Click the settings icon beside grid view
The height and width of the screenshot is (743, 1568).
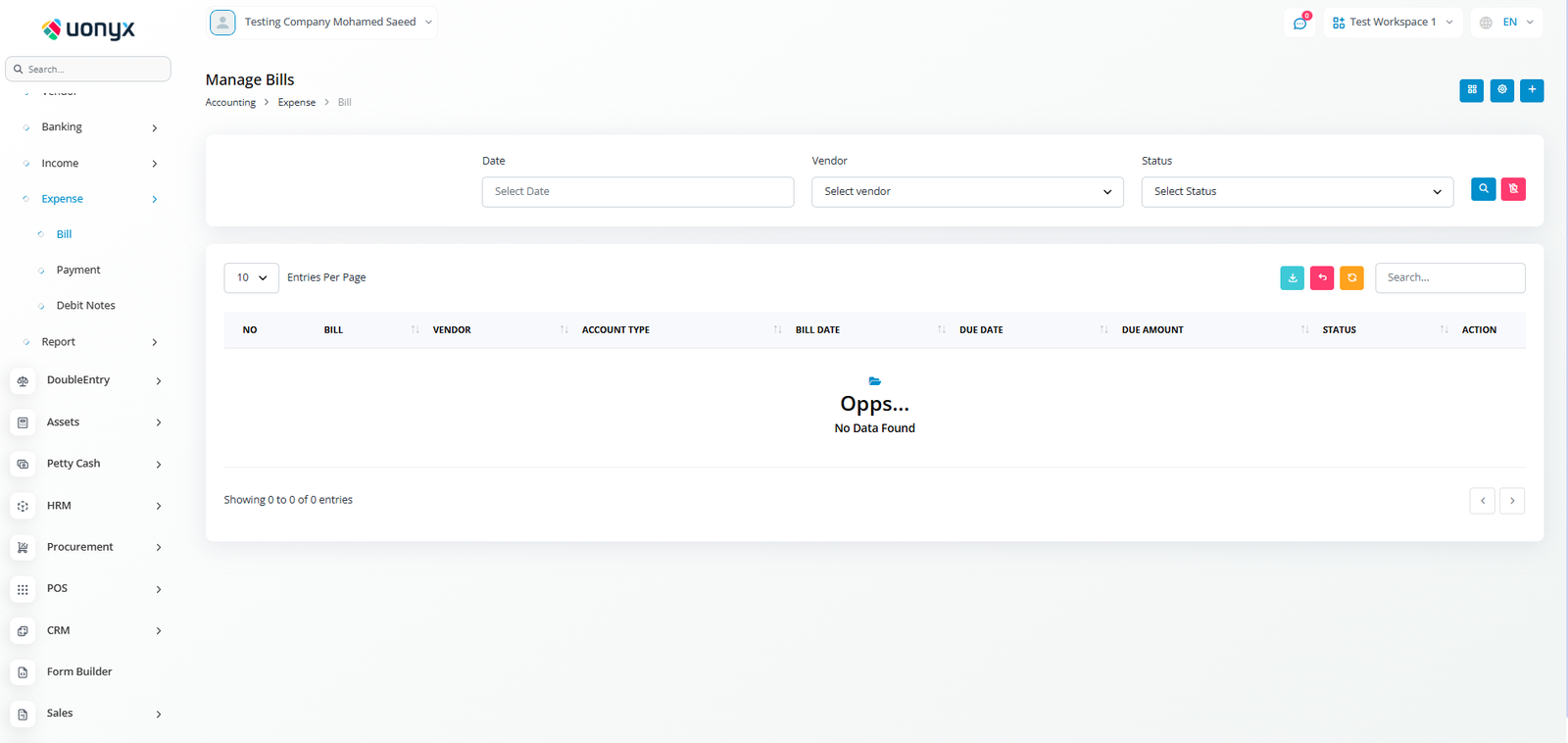[1501, 90]
